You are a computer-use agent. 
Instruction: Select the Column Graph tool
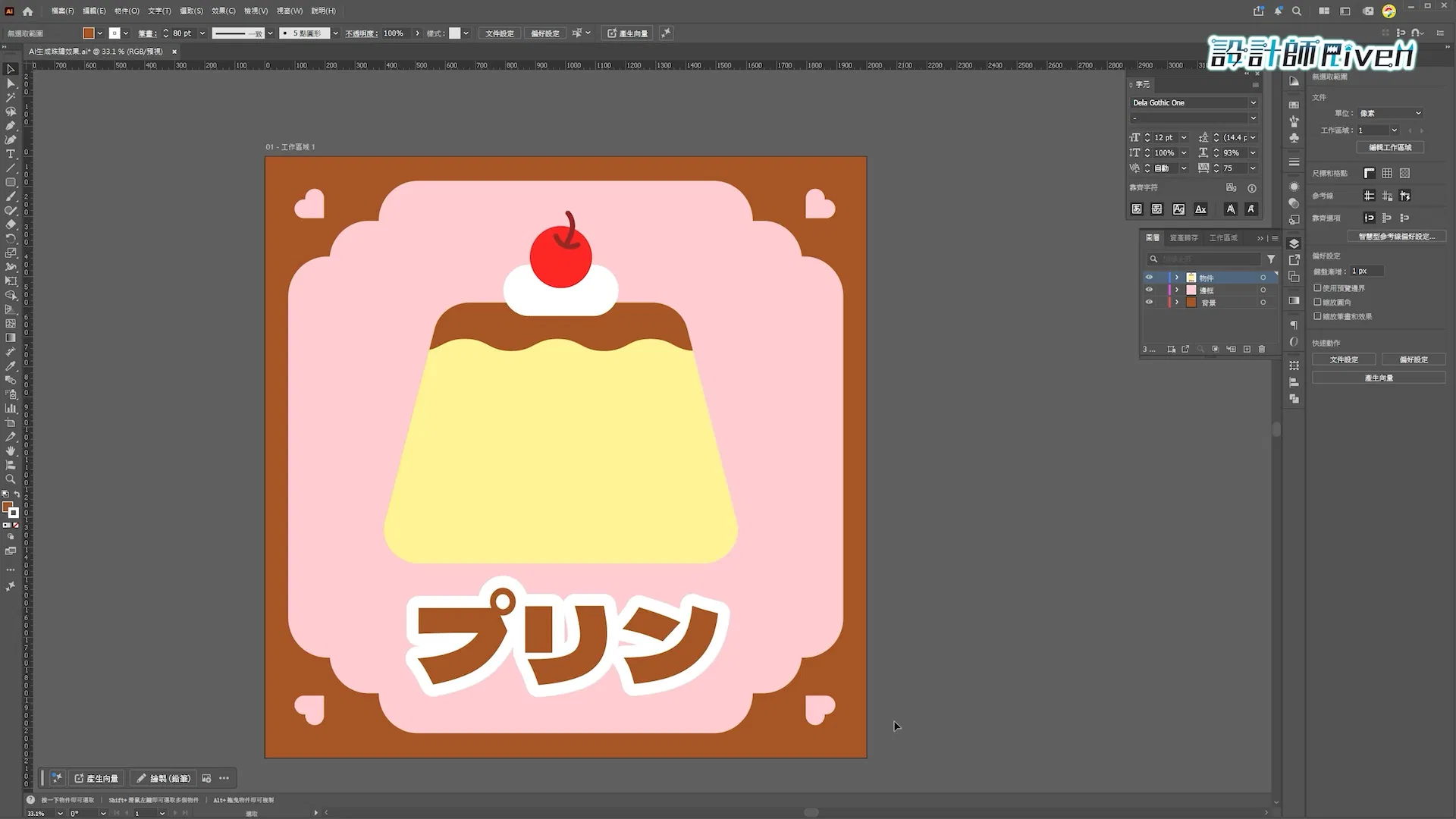coord(11,409)
